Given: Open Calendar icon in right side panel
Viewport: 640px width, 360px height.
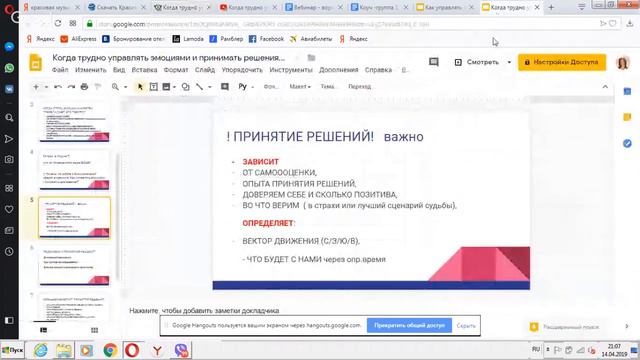Looking at the screenshot, I should point(627,92).
